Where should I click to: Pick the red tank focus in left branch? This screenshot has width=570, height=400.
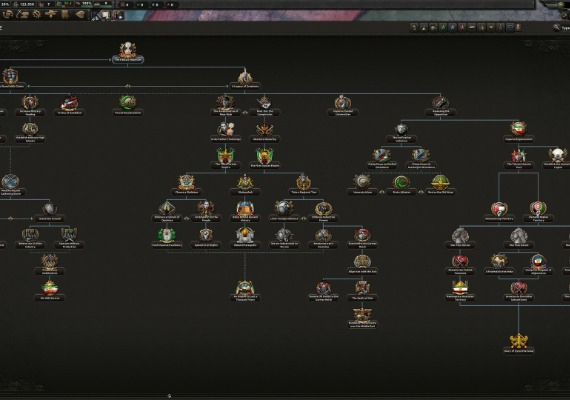pyautogui.click(x=69, y=105)
